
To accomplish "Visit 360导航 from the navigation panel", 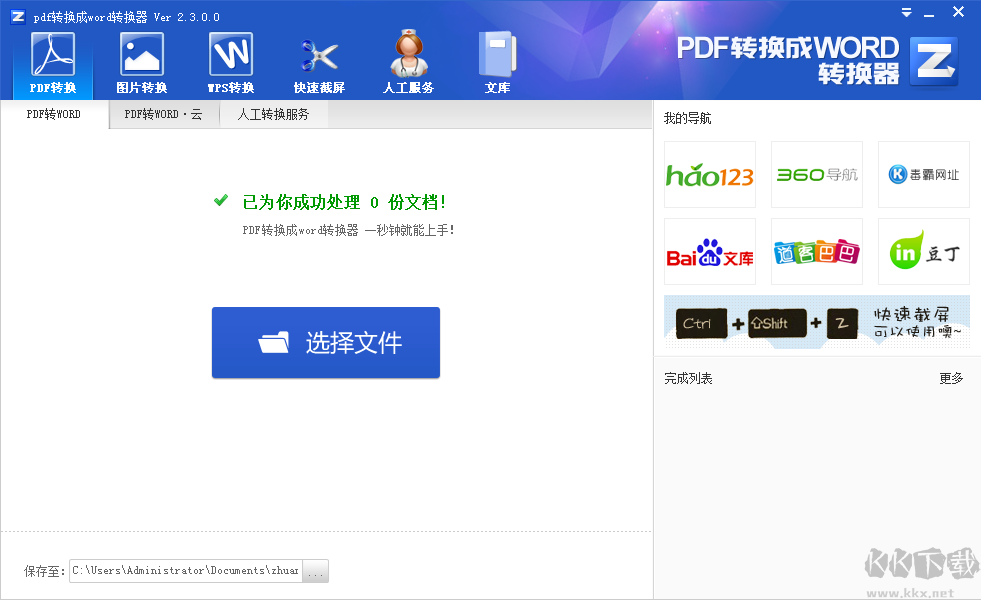I will tap(816, 174).
